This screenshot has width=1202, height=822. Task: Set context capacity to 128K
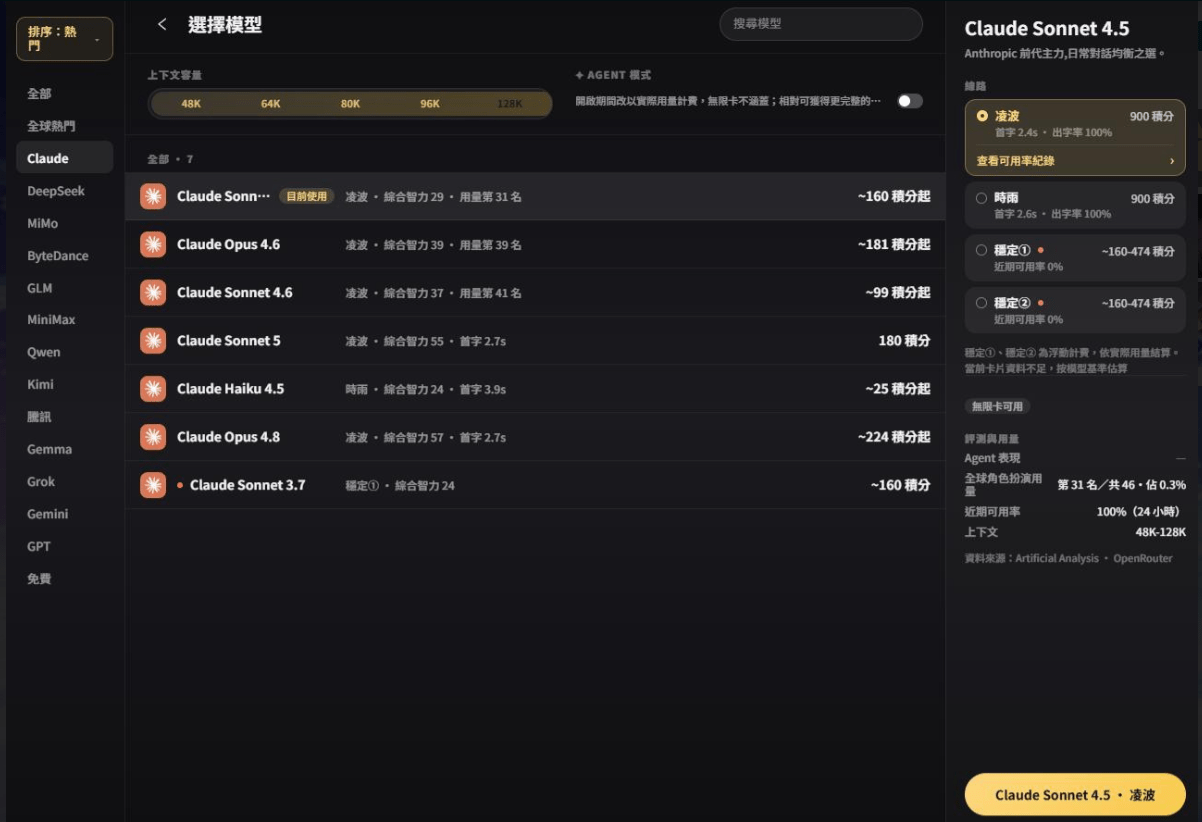pos(510,104)
